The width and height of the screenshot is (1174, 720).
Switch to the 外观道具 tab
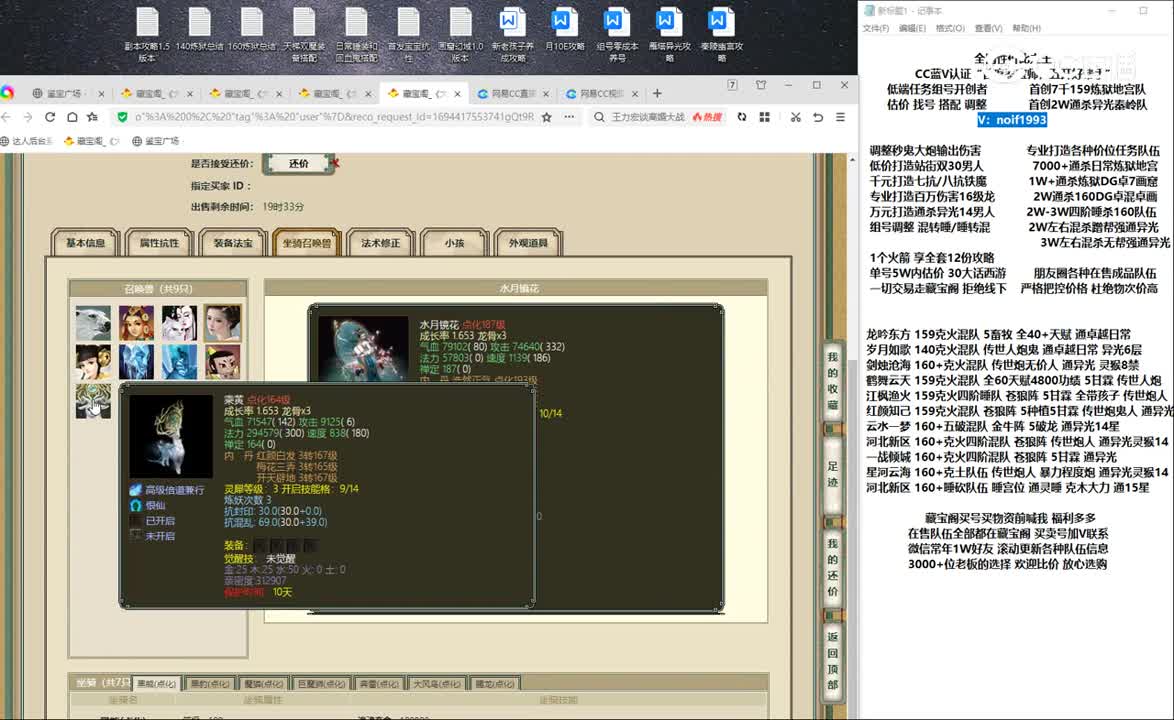point(528,242)
